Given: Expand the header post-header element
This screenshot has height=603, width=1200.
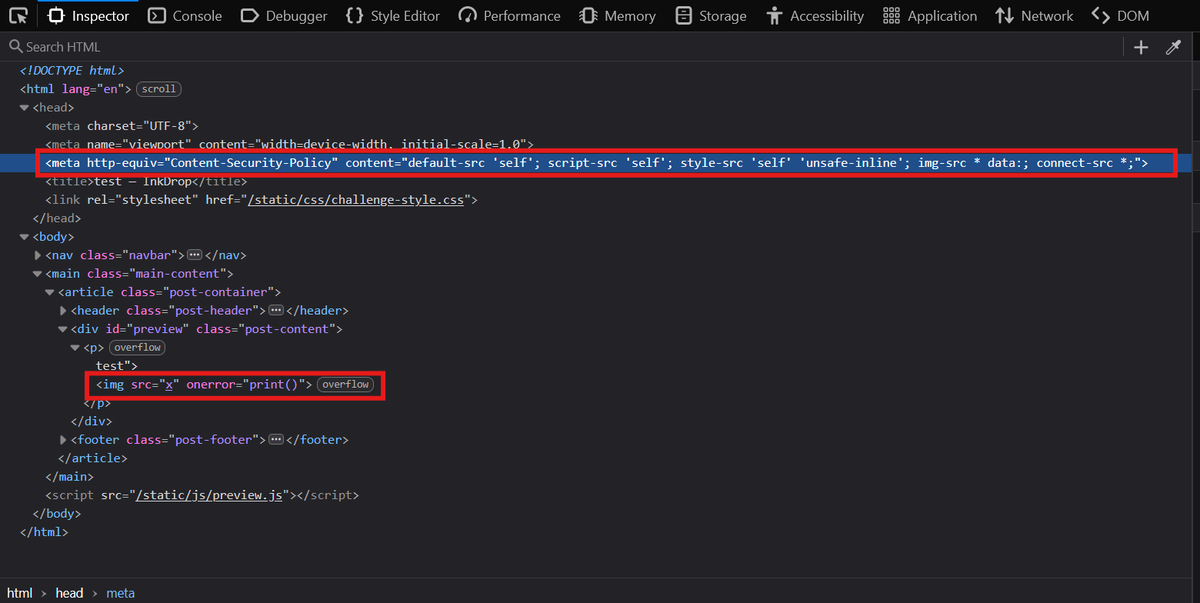Looking at the screenshot, I should click(x=63, y=311).
